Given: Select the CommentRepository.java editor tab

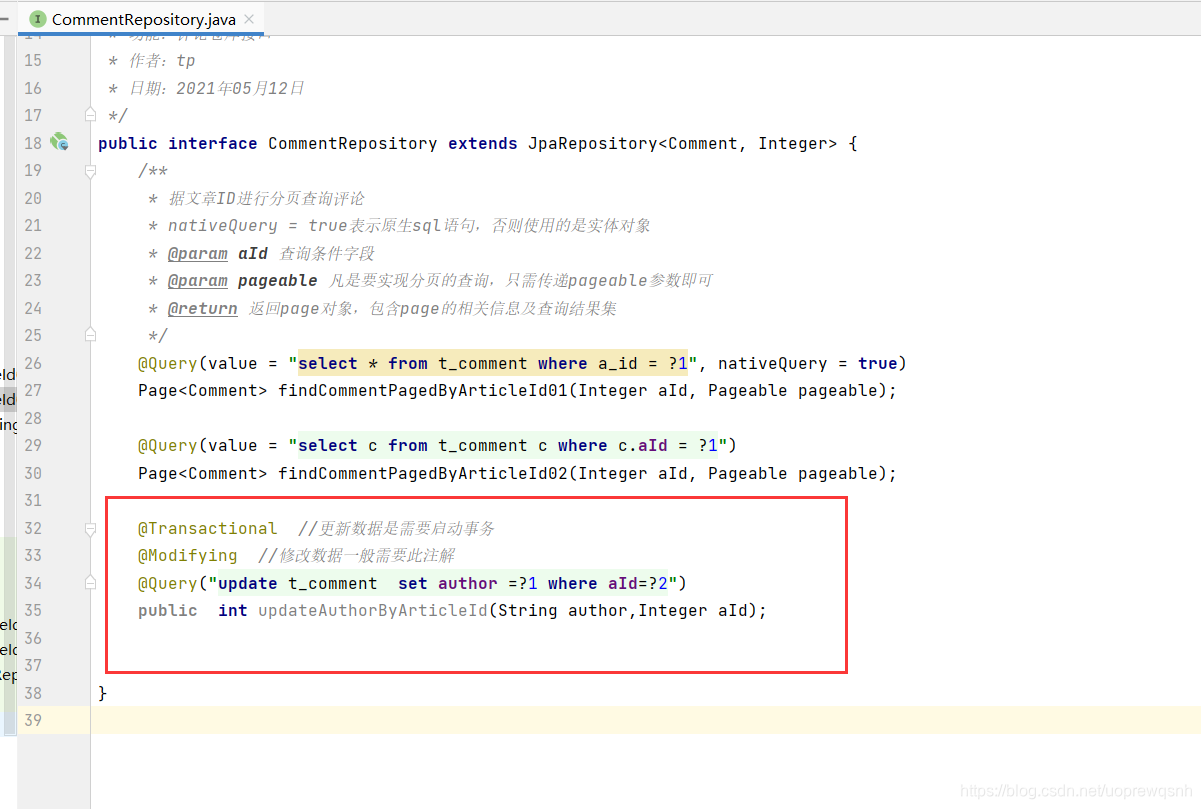Looking at the screenshot, I should 142,19.
